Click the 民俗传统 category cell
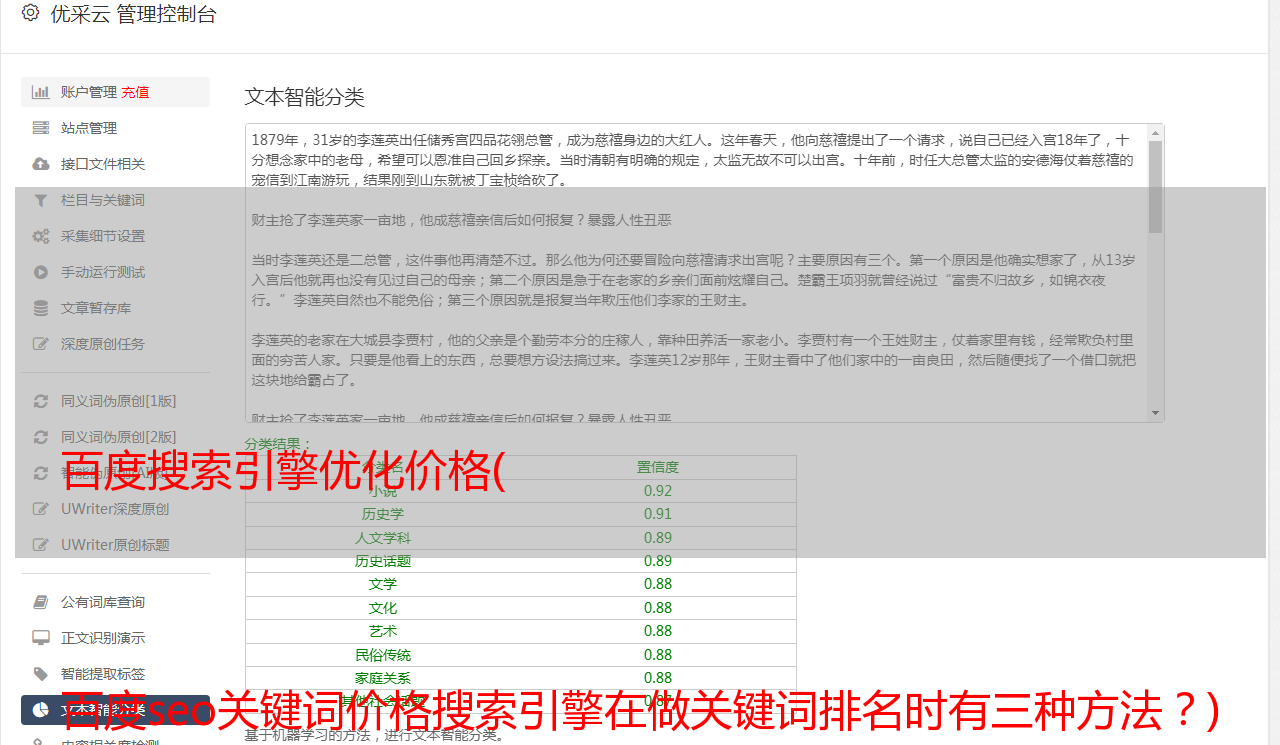Viewport: 1280px width, 745px height. 383,655
